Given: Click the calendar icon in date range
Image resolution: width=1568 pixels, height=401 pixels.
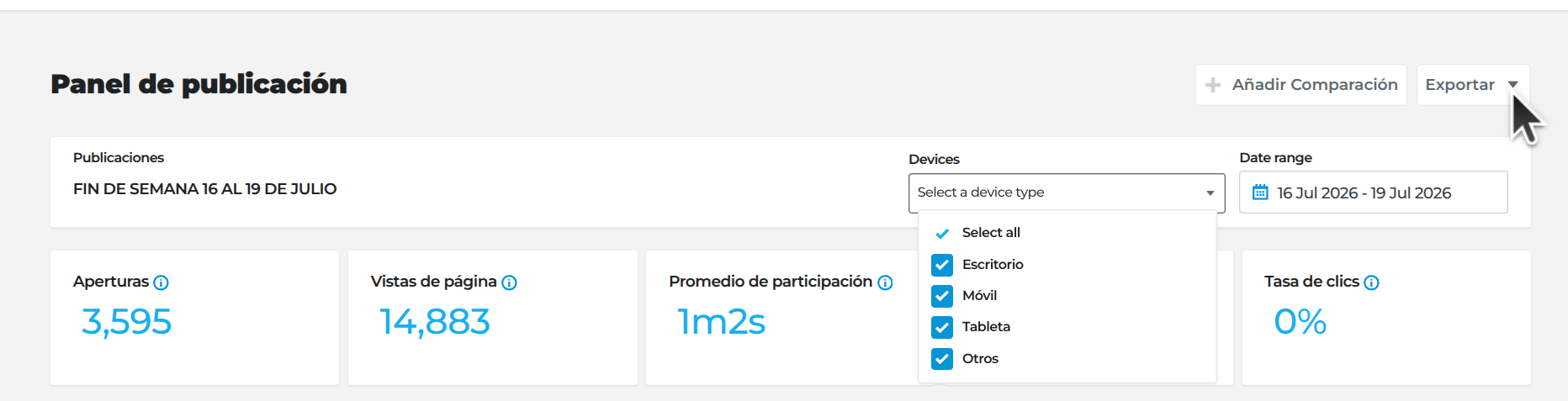Looking at the screenshot, I should click(1260, 193).
